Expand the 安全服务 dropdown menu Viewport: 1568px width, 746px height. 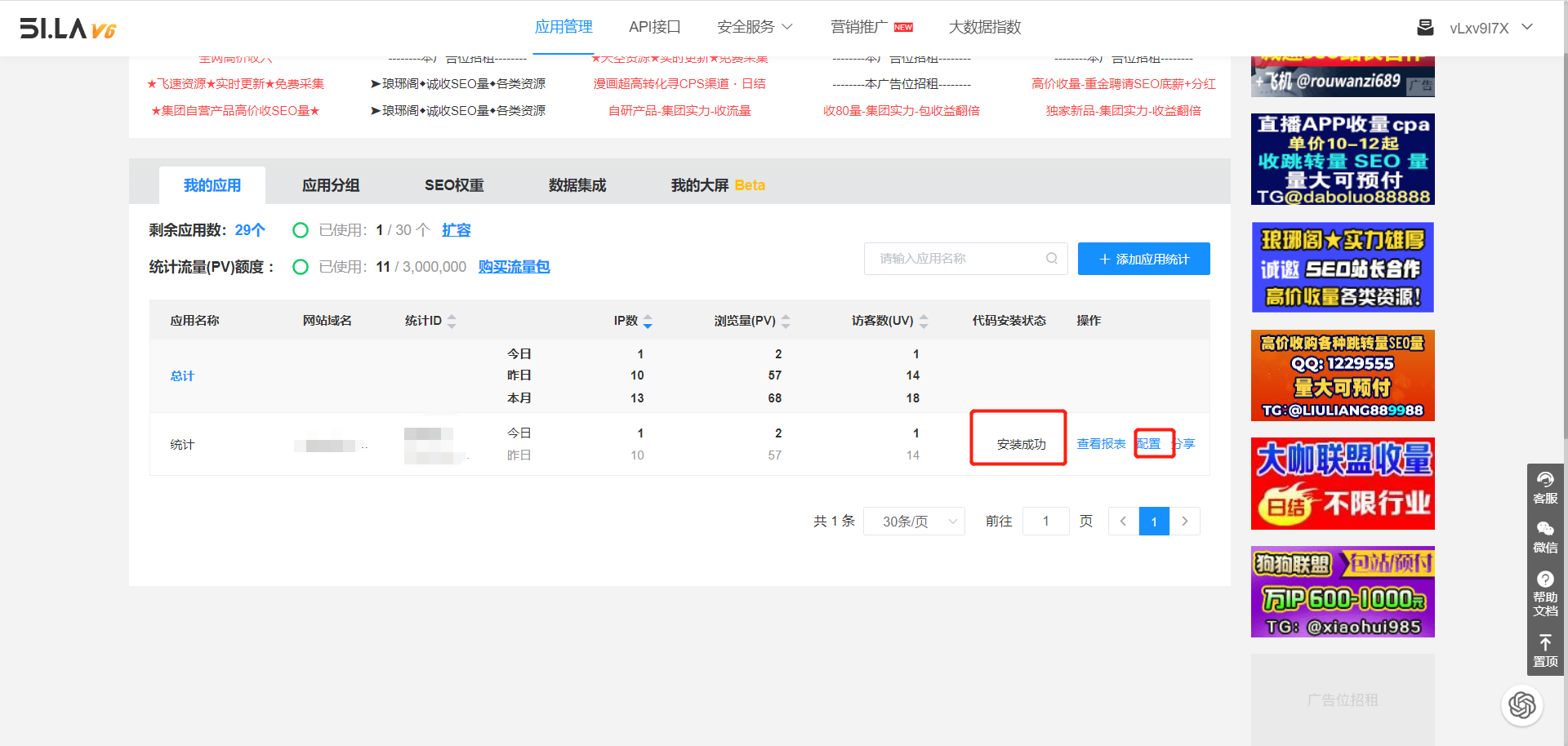[x=755, y=27]
